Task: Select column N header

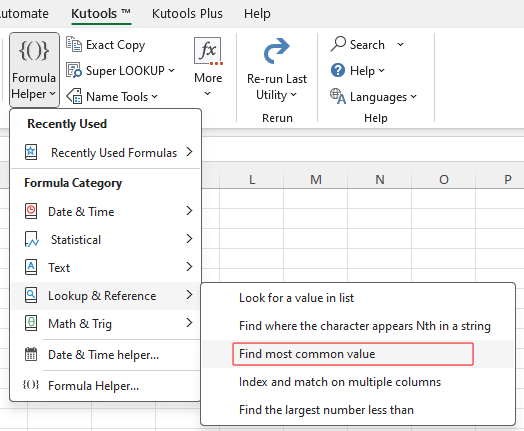Action: click(x=380, y=179)
